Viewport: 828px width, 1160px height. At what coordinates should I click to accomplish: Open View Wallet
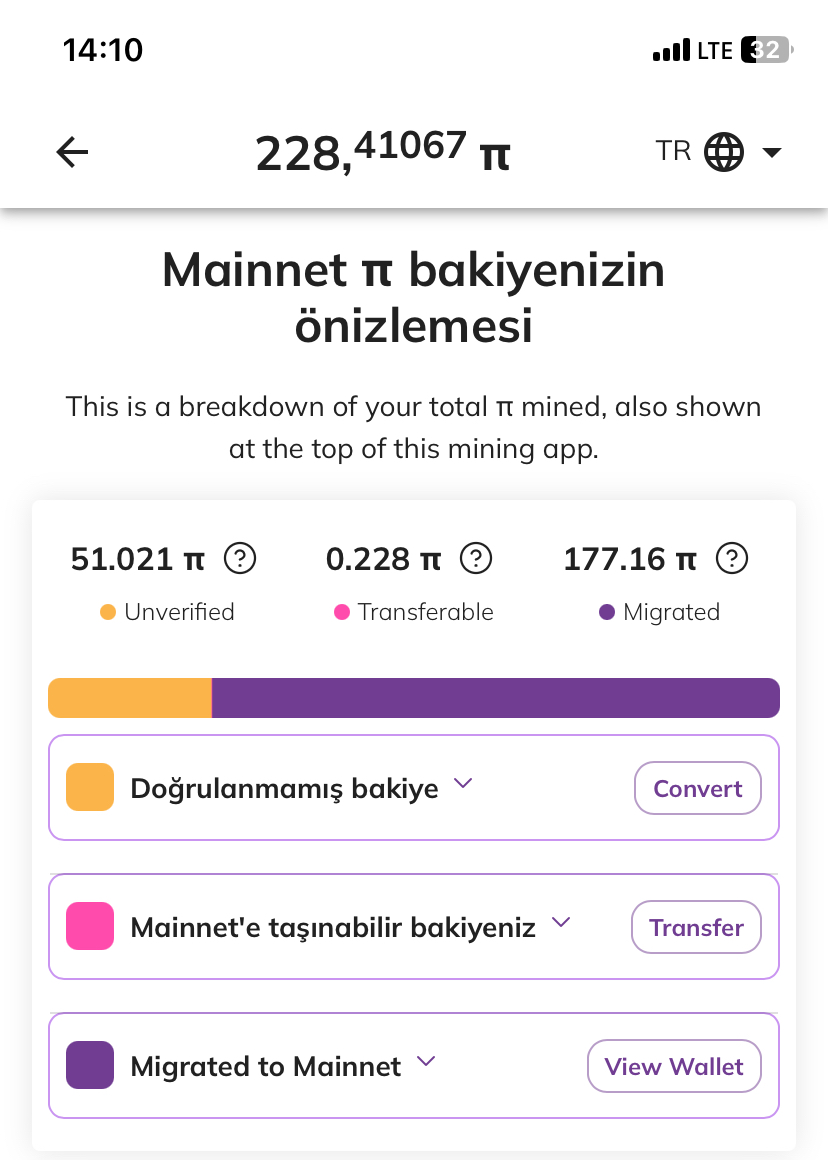(674, 1066)
